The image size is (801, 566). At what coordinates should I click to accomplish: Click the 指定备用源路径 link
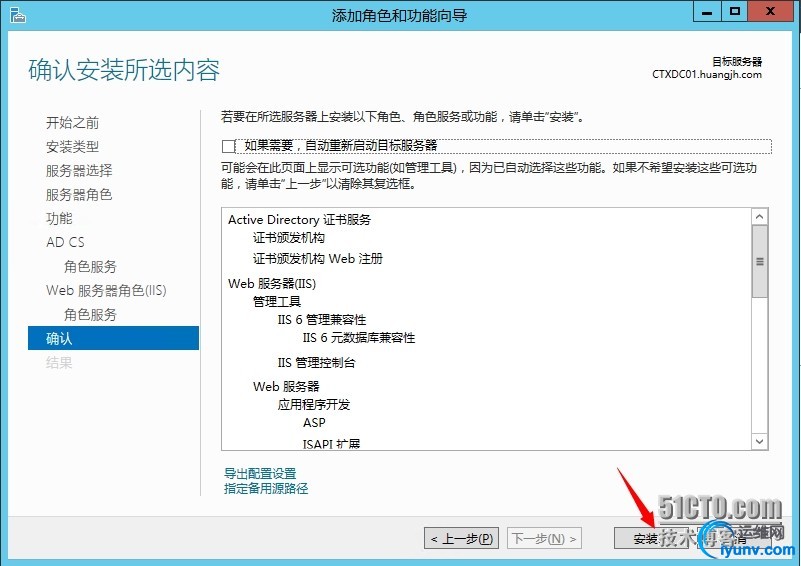click(x=266, y=488)
